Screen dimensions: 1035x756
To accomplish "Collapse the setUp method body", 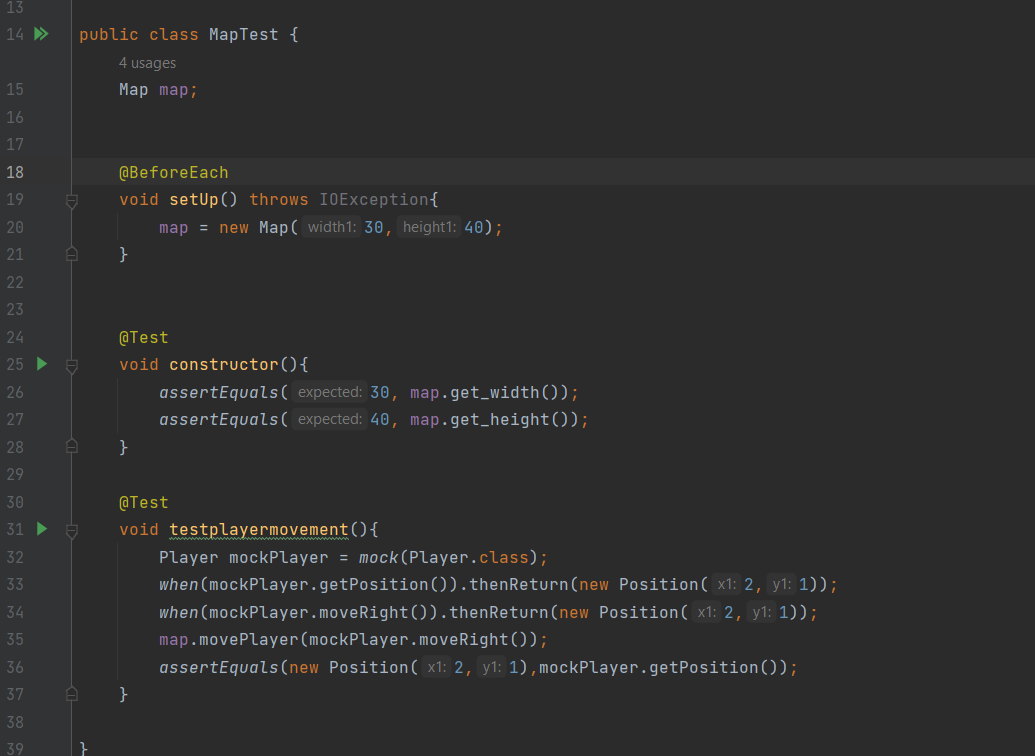I will (71, 199).
